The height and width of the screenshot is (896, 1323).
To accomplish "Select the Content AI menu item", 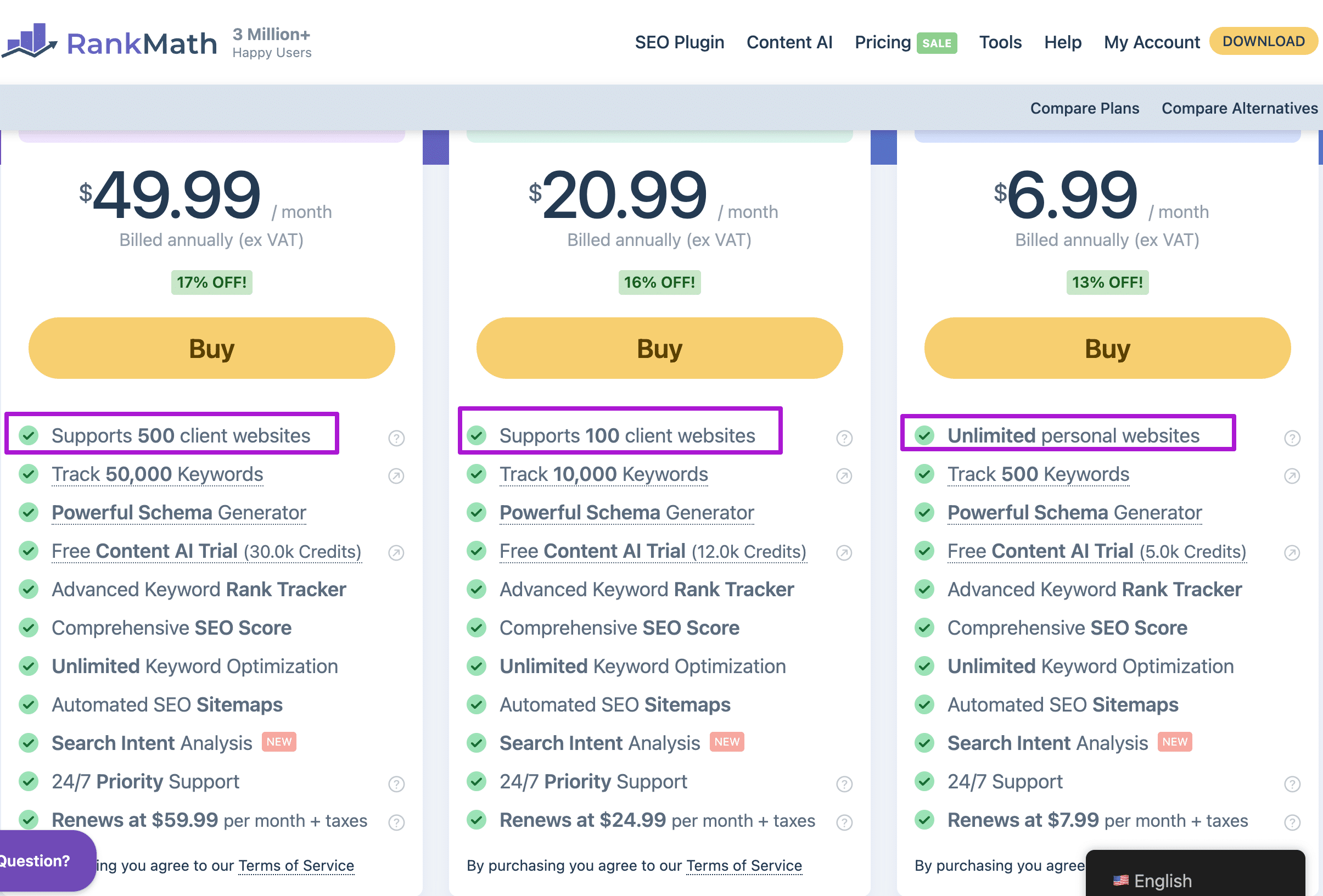I will click(789, 42).
